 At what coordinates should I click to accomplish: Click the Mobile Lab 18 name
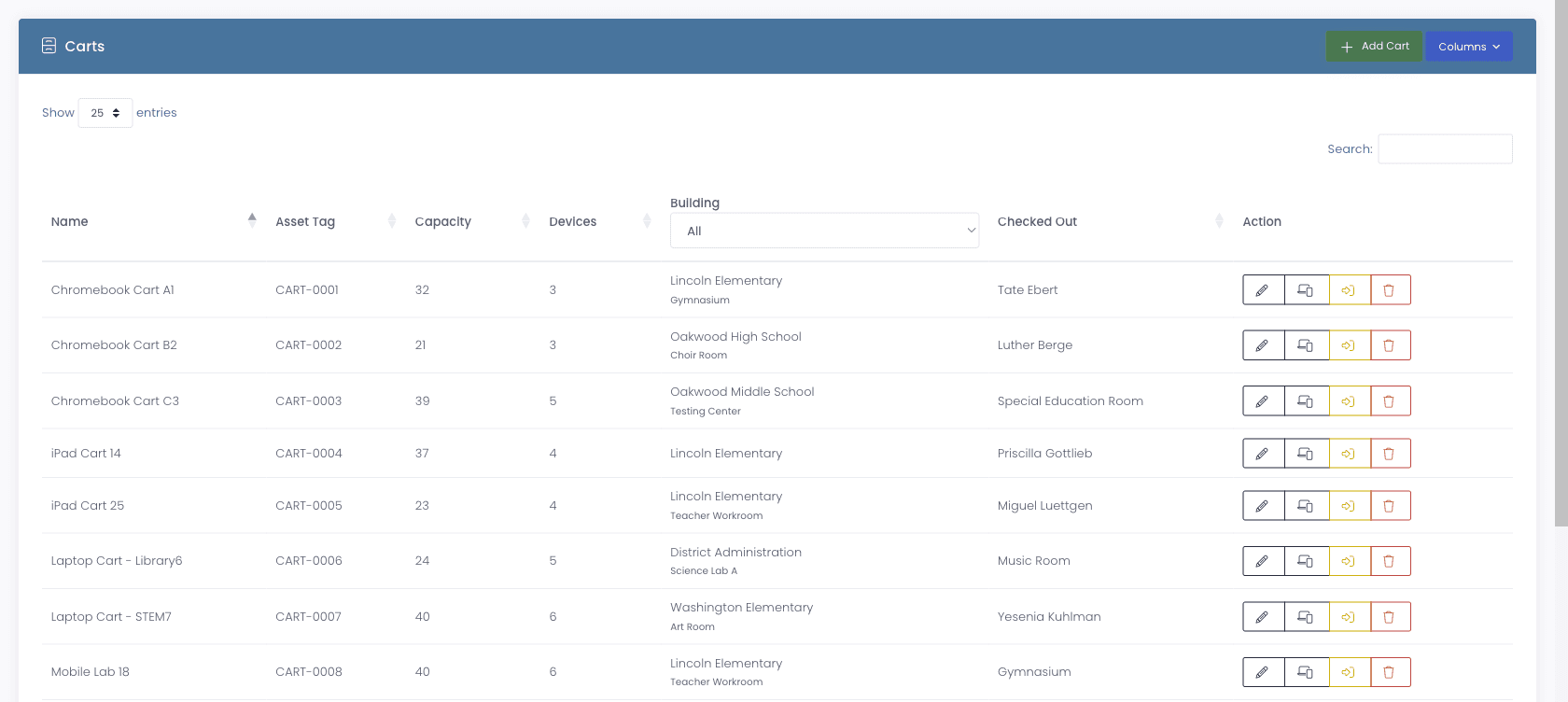(x=91, y=672)
